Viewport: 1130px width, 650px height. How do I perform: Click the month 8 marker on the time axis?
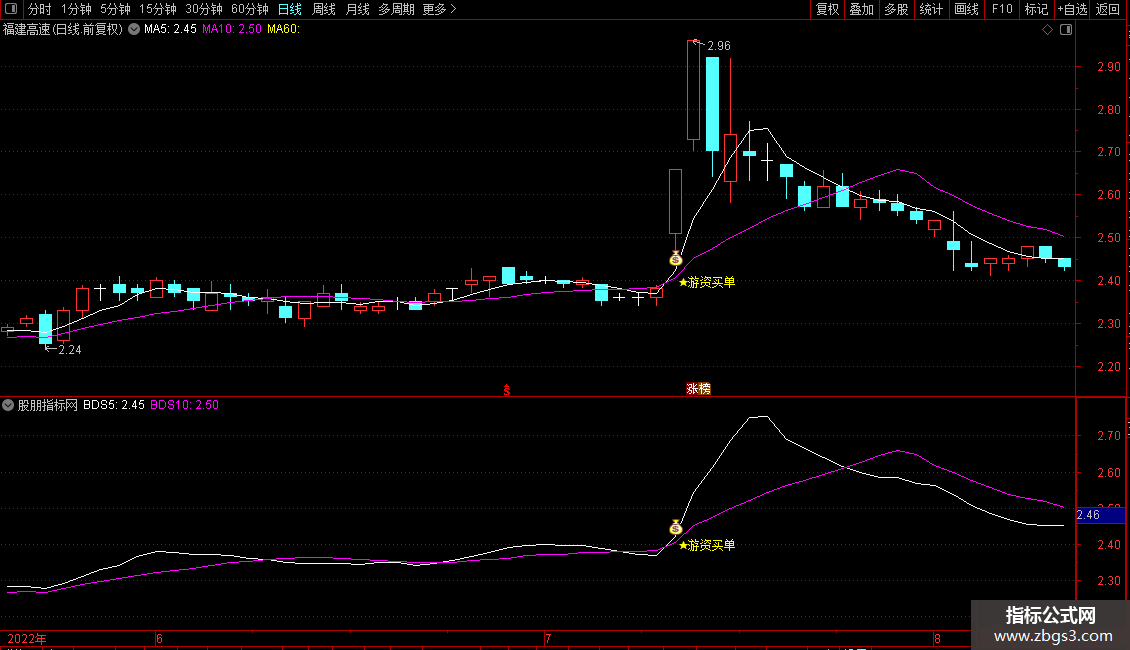937,638
